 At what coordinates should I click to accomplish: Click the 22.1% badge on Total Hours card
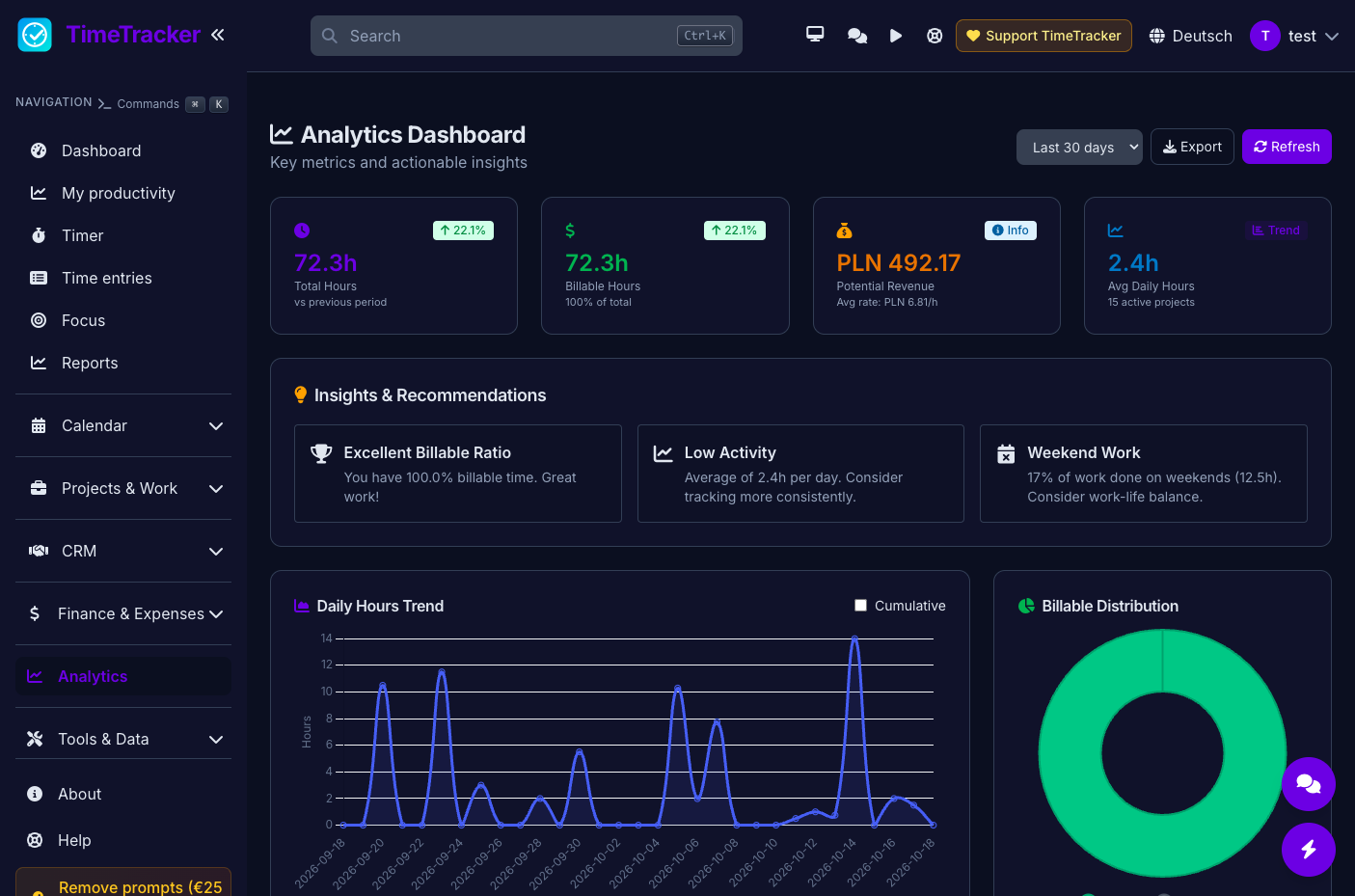[463, 231]
